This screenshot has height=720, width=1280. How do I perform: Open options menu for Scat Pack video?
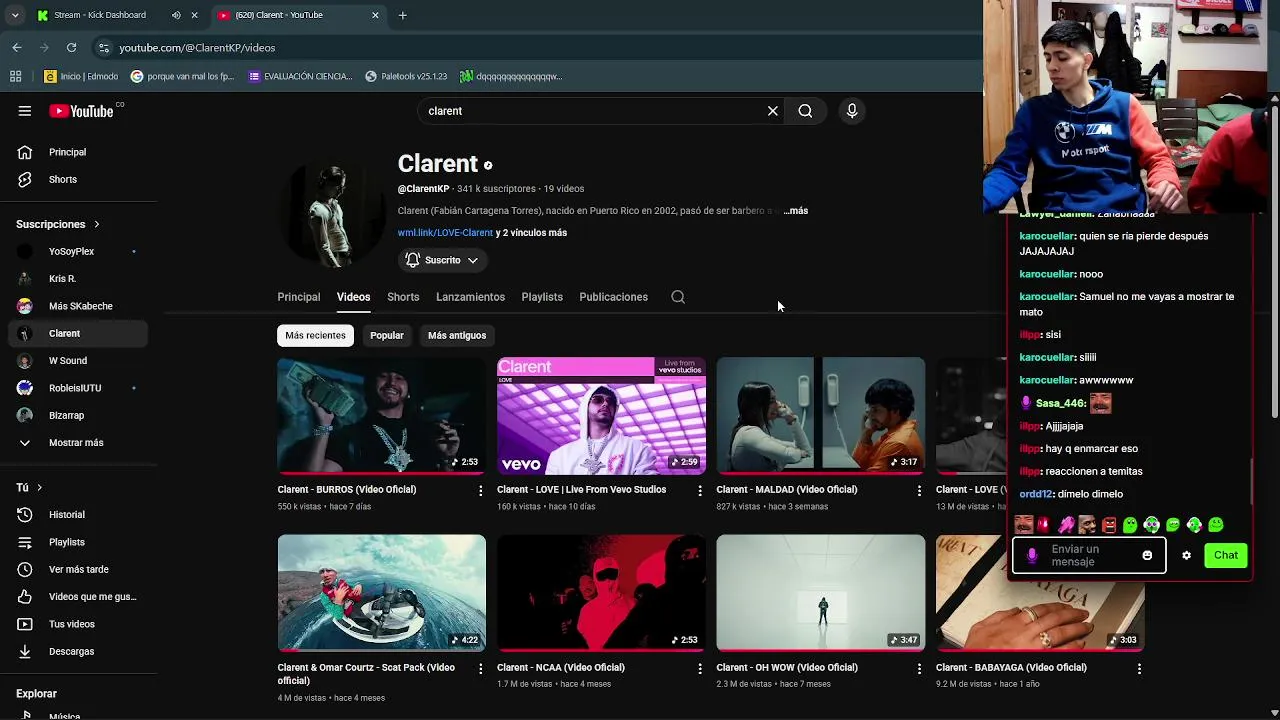(480, 668)
